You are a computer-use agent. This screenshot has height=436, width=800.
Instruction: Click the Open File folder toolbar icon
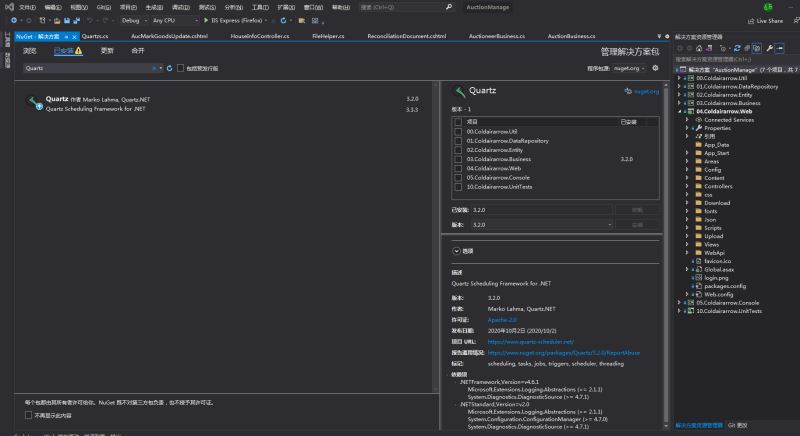[57, 20]
